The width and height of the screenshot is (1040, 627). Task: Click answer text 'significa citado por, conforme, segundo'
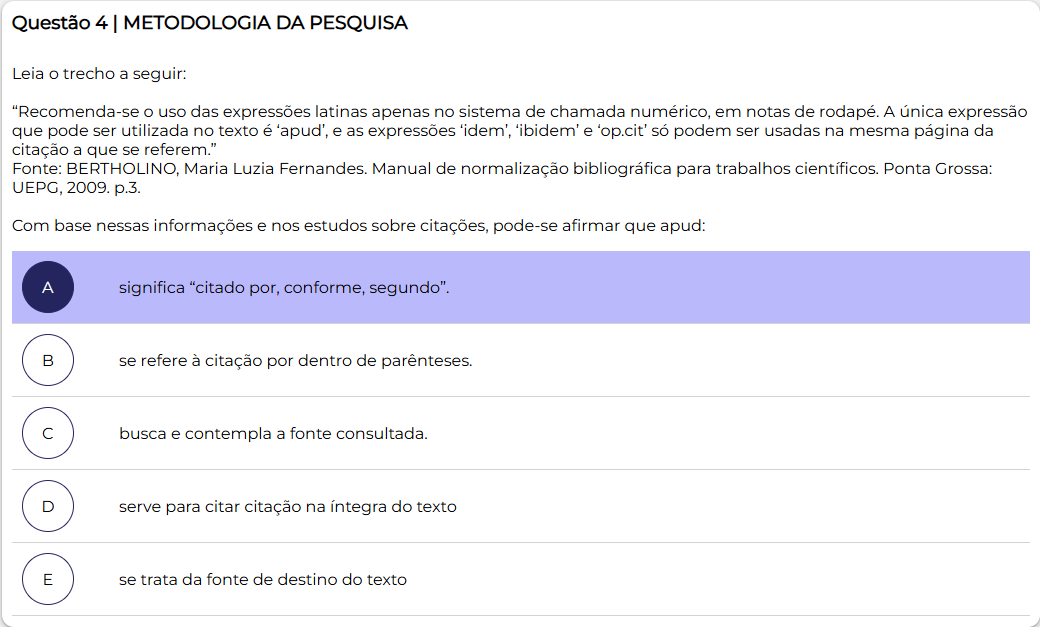pyautogui.click(x=284, y=288)
